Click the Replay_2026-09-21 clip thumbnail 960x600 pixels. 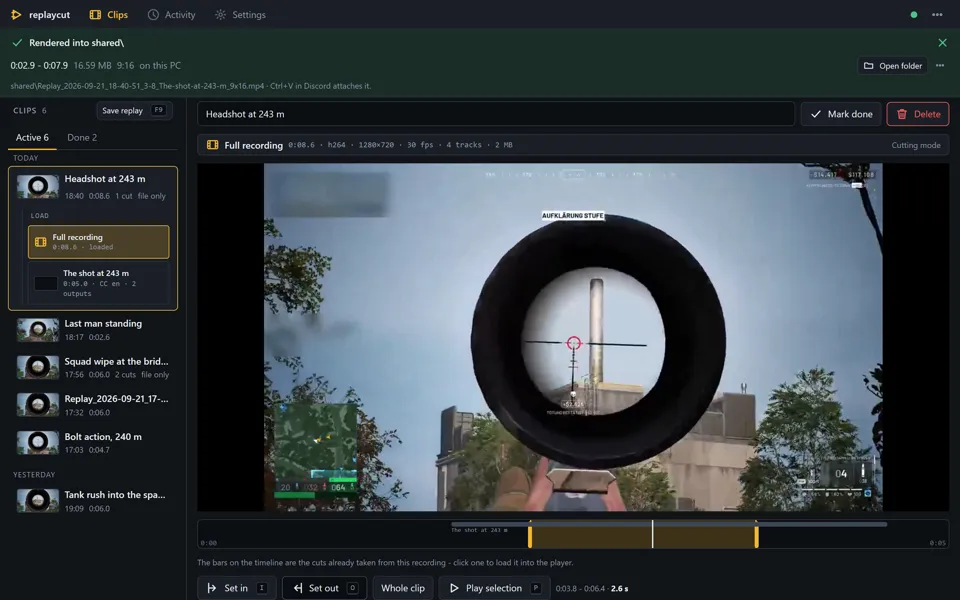37,405
